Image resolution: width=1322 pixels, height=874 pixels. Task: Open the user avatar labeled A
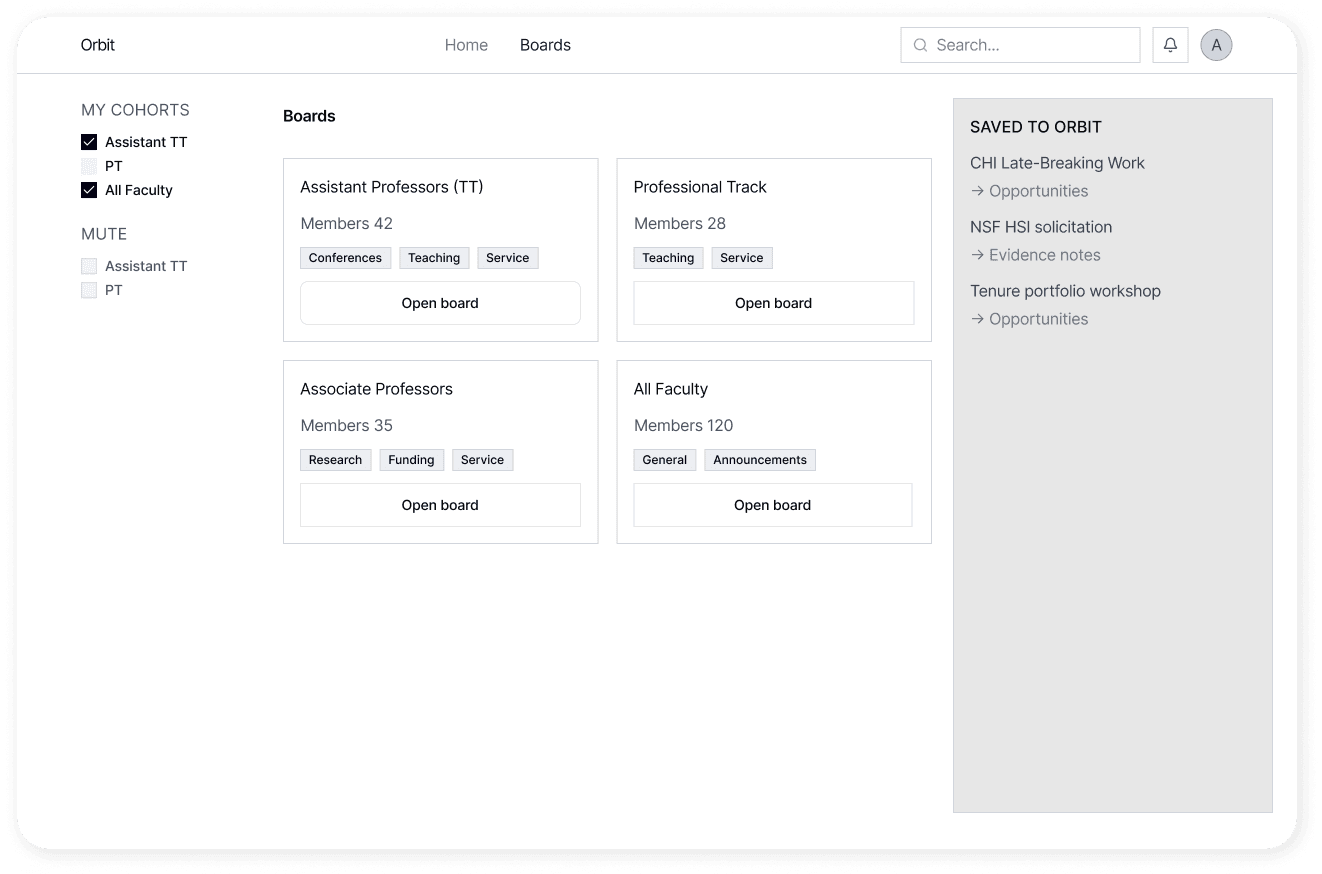(x=1216, y=45)
